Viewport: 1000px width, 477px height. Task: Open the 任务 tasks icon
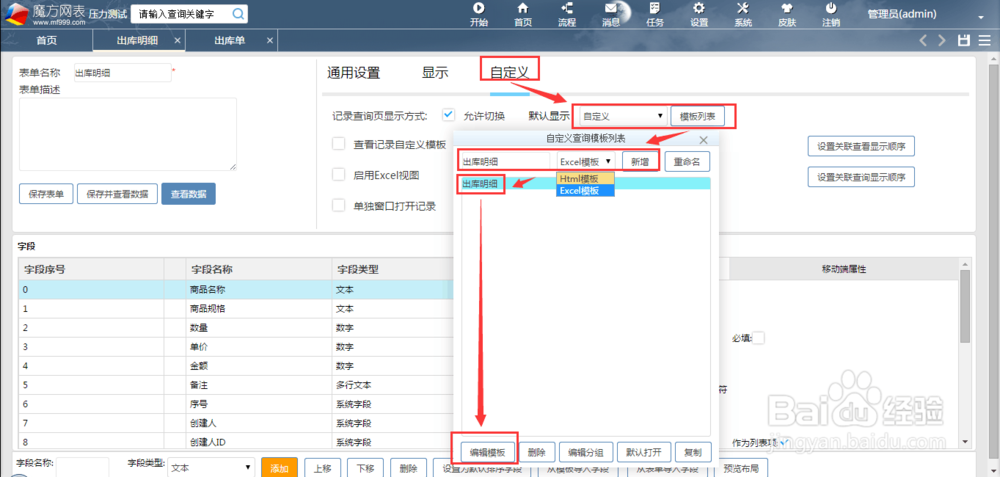[x=655, y=9]
